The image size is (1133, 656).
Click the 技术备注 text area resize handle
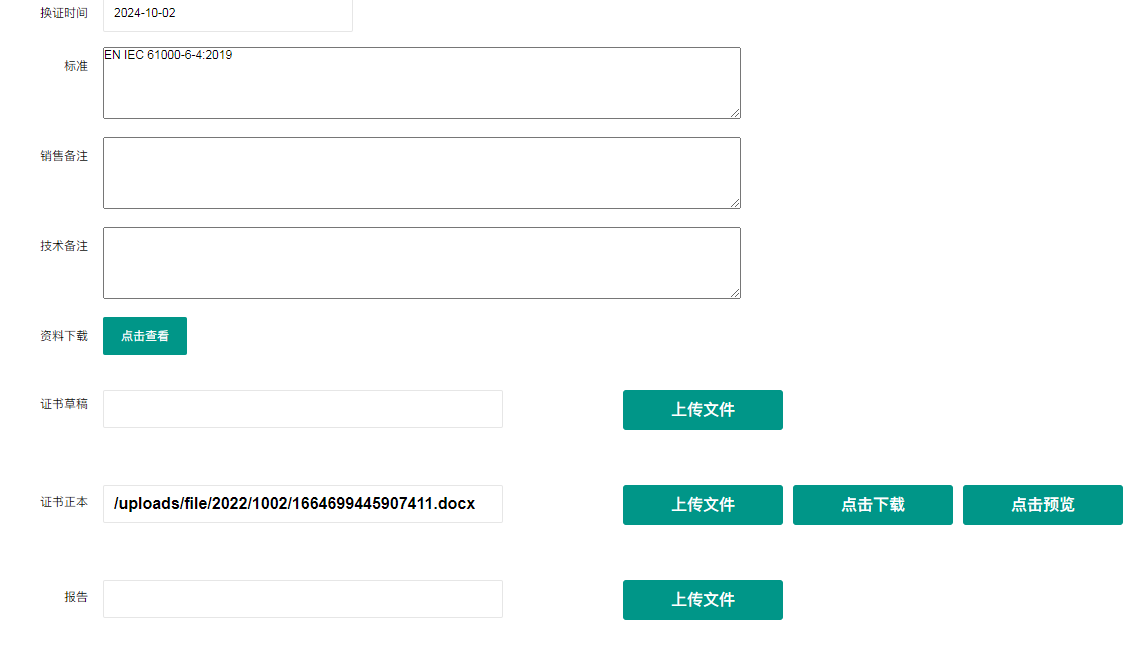pyautogui.click(x=735, y=293)
